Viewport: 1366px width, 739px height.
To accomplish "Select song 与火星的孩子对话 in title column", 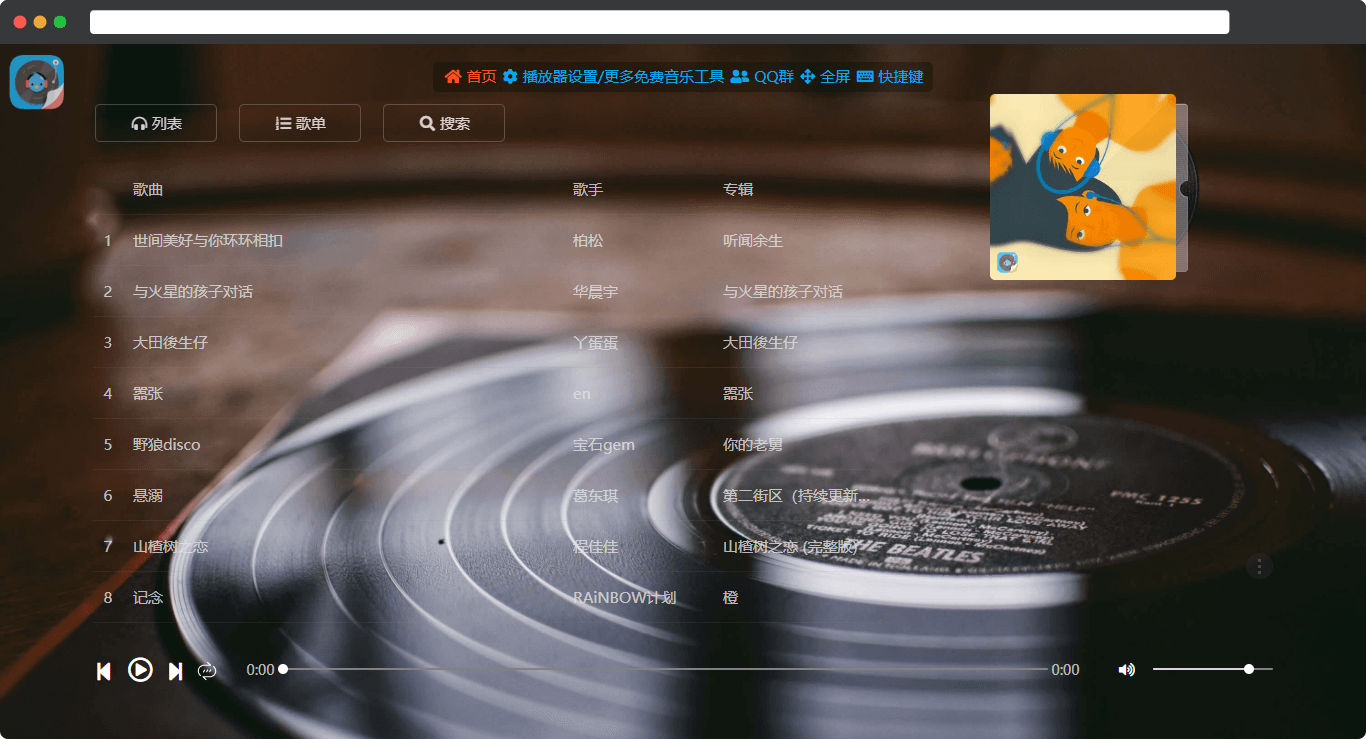I will coord(193,292).
